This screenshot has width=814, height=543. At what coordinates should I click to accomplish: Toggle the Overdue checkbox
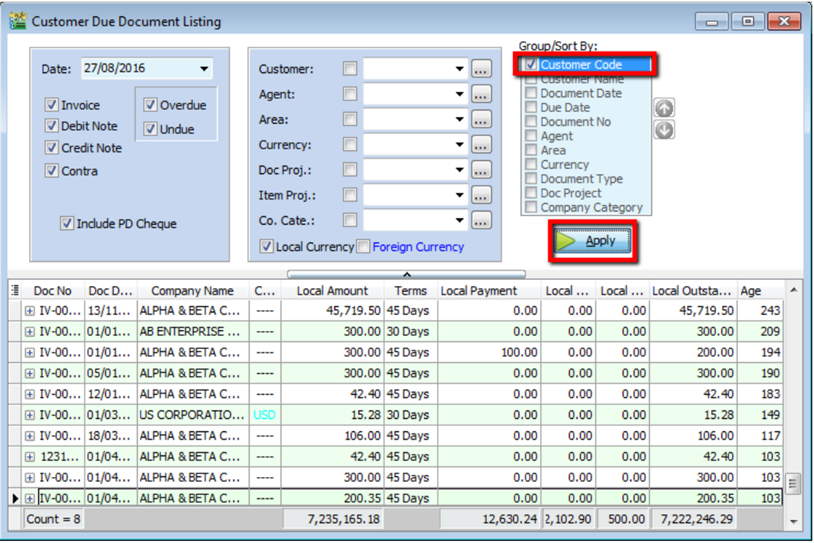150,105
